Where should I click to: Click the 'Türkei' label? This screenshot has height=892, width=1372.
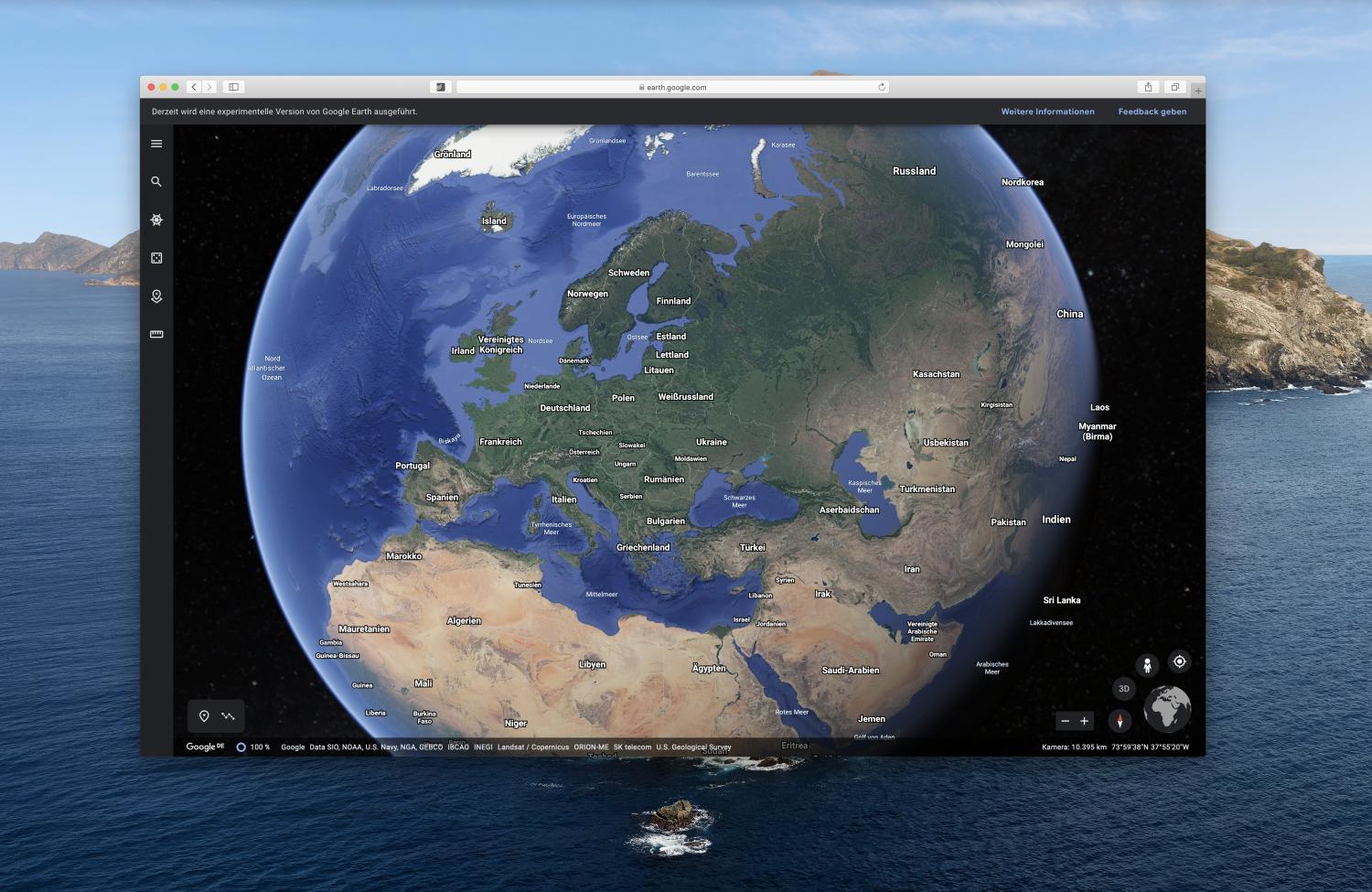(x=752, y=548)
